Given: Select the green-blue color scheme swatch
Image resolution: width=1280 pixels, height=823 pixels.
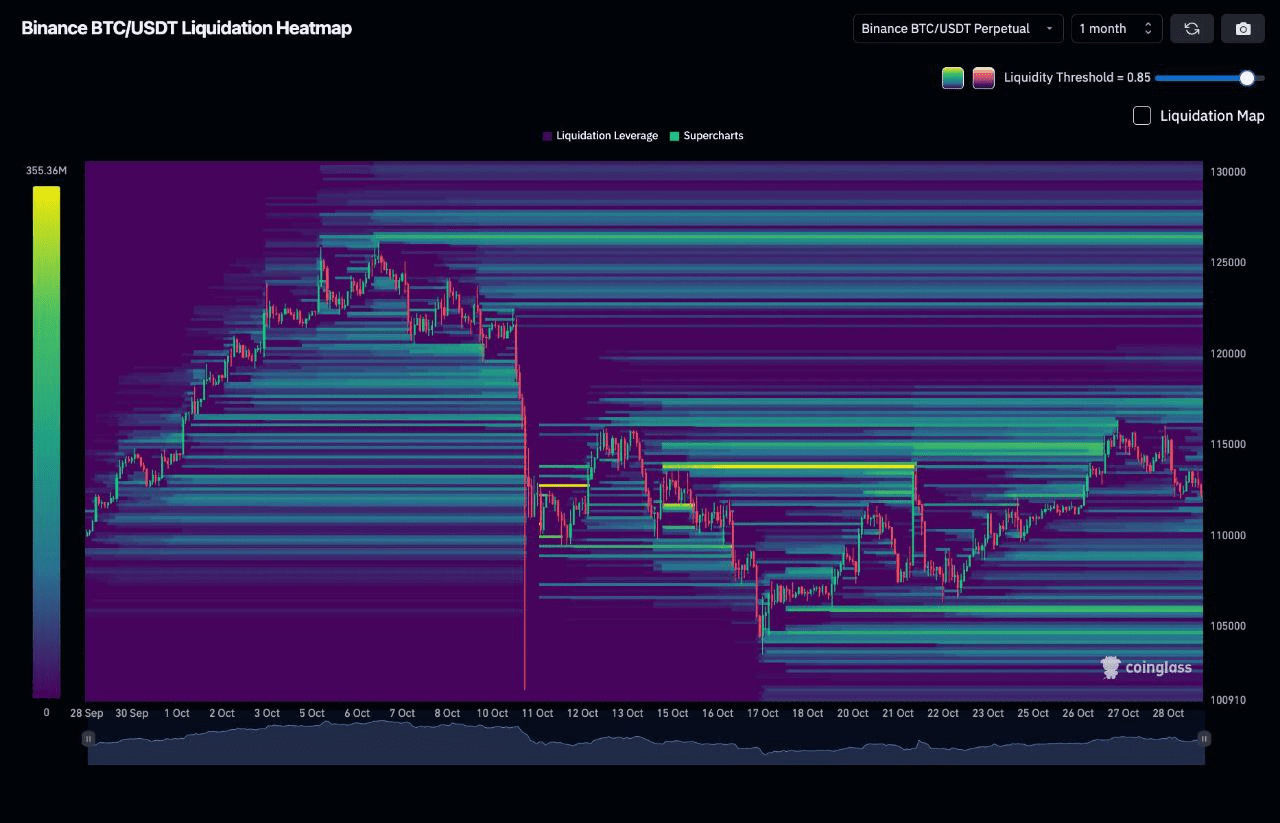Looking at the screenshot, I should click(x=952, y=78).
